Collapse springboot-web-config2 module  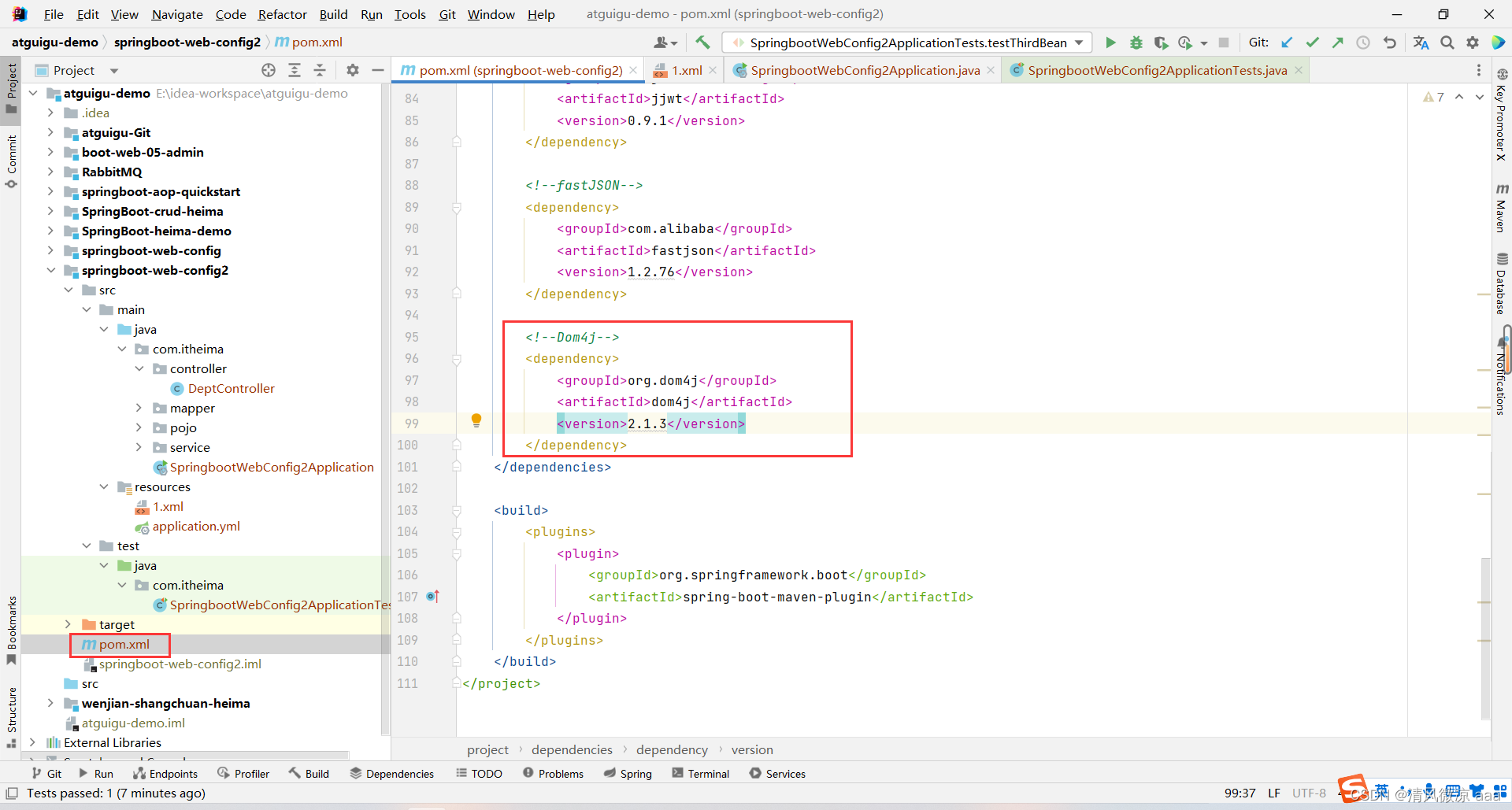click(50, 270)
